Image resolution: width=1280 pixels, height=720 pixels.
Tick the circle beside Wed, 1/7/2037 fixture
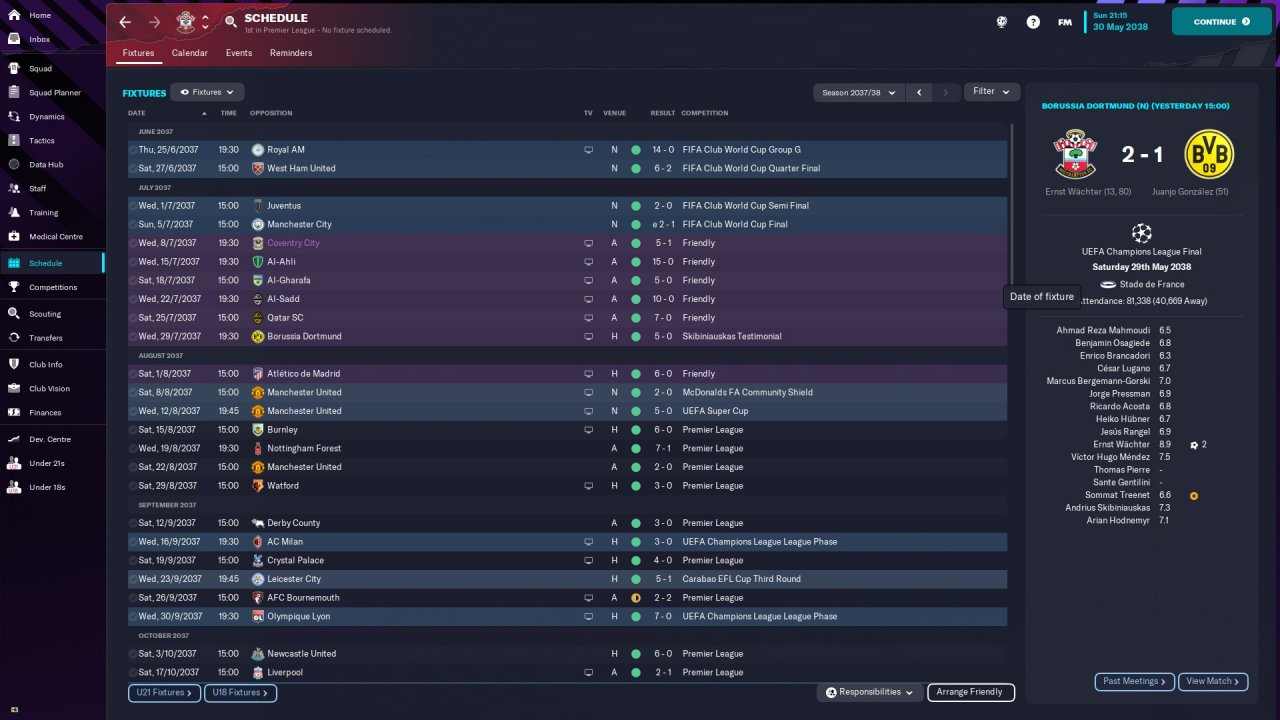click(x=133, y=206)
